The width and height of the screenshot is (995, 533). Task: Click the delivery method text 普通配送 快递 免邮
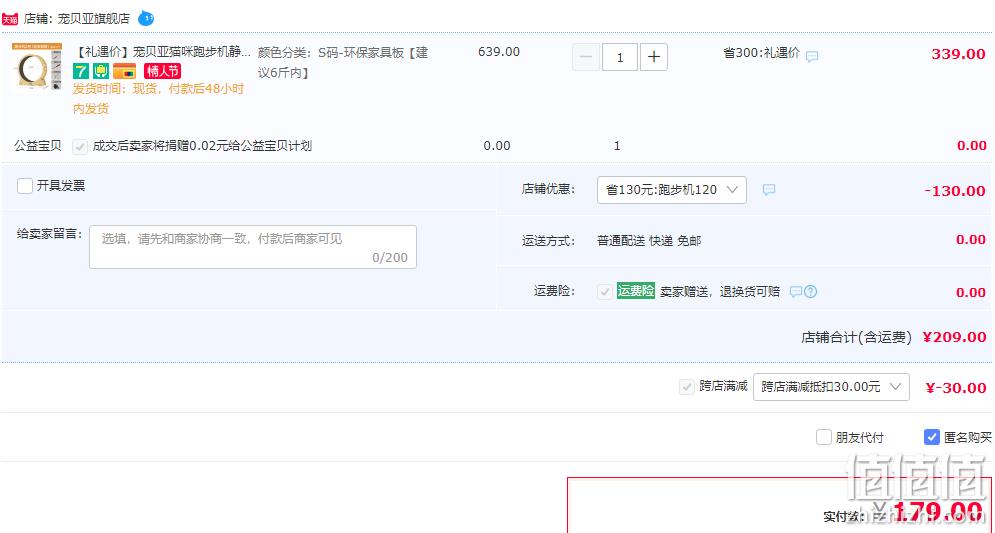tap(649, 241)
